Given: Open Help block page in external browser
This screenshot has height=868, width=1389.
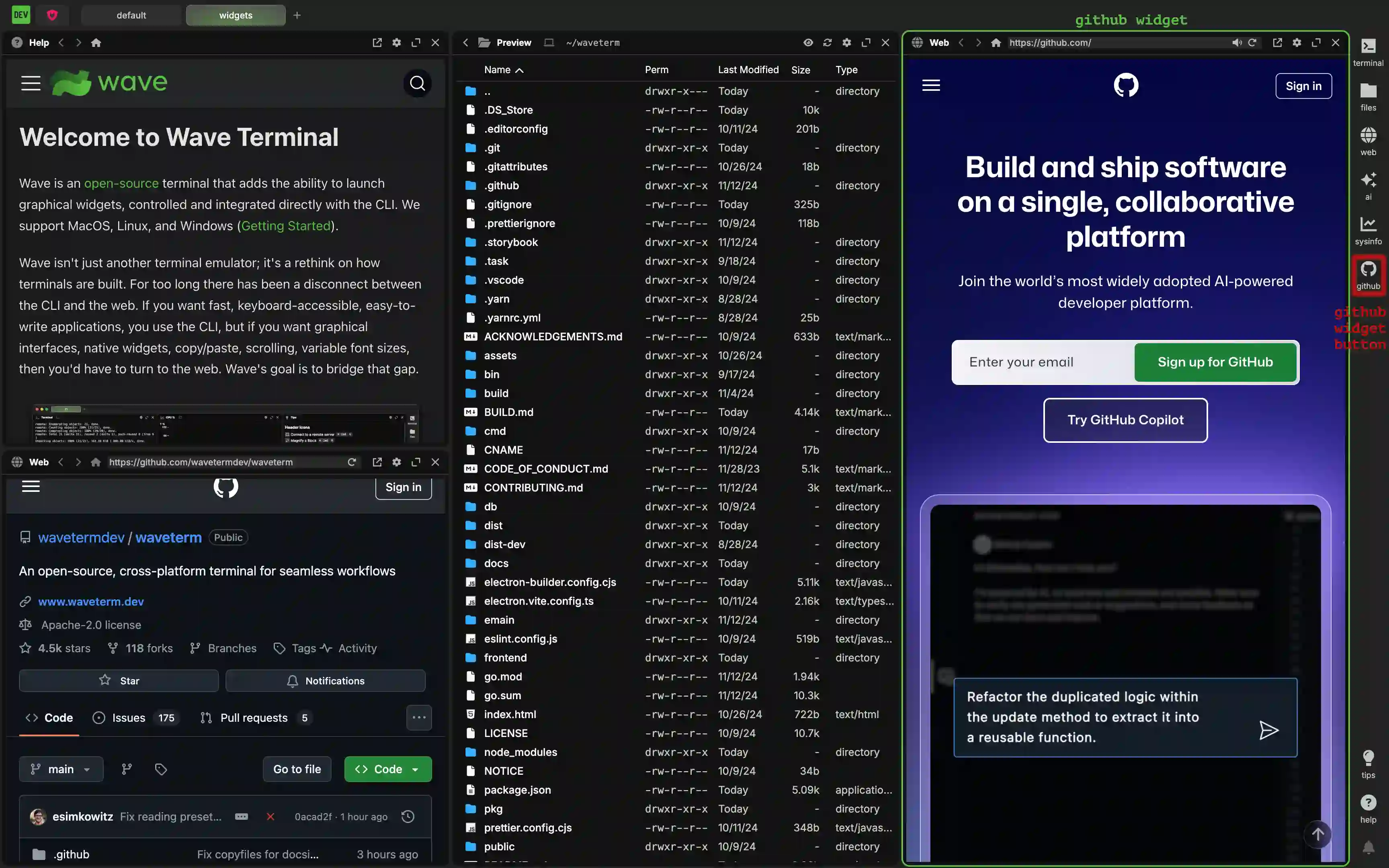Looking at the screenshot, I should tap(377, 43).
